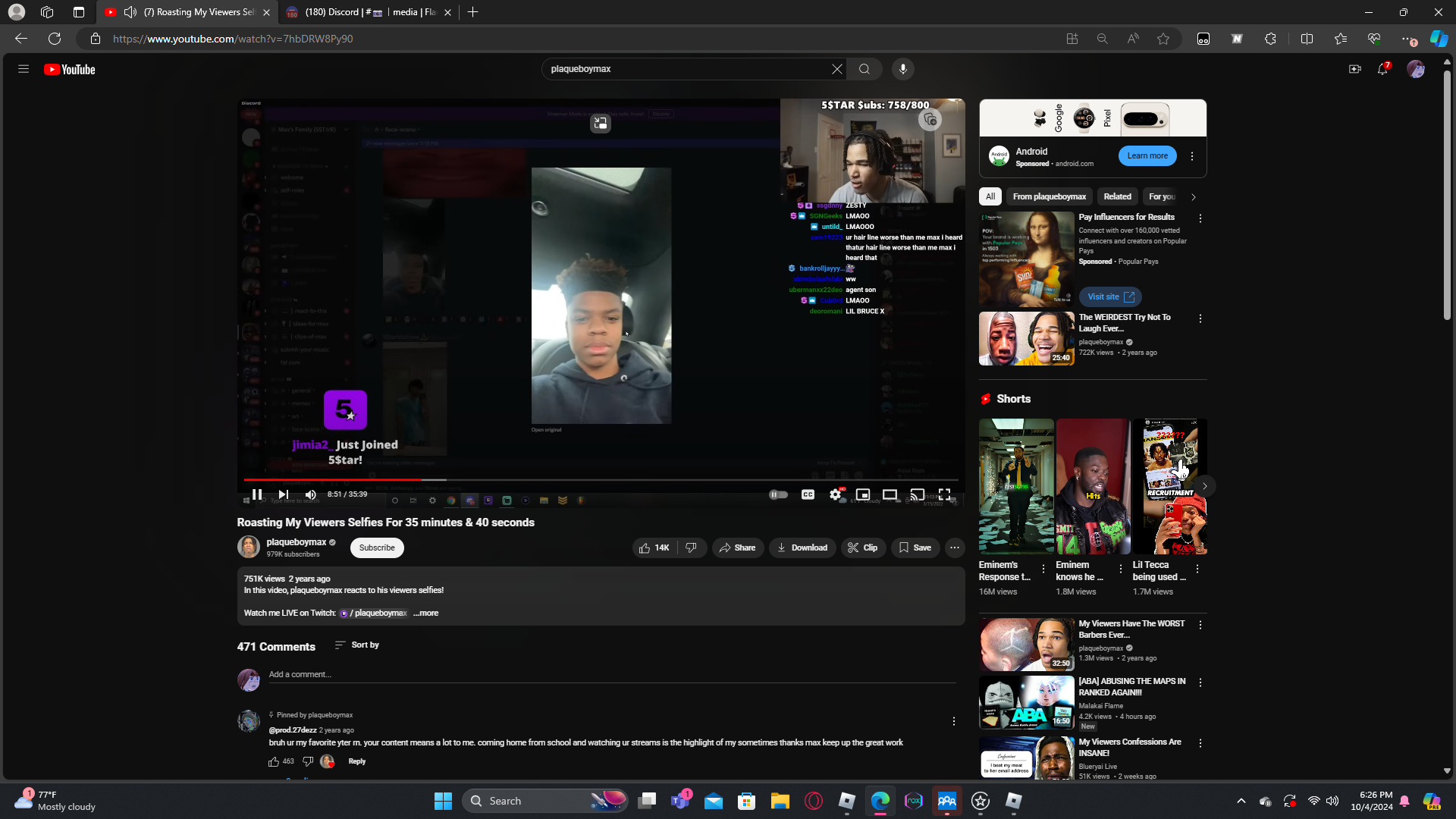Image resolution: width=1456 pixels, height=819 pixels.
Task: Open Android ad options menu
Action: pyautogui.click(x=1192, y=156)
